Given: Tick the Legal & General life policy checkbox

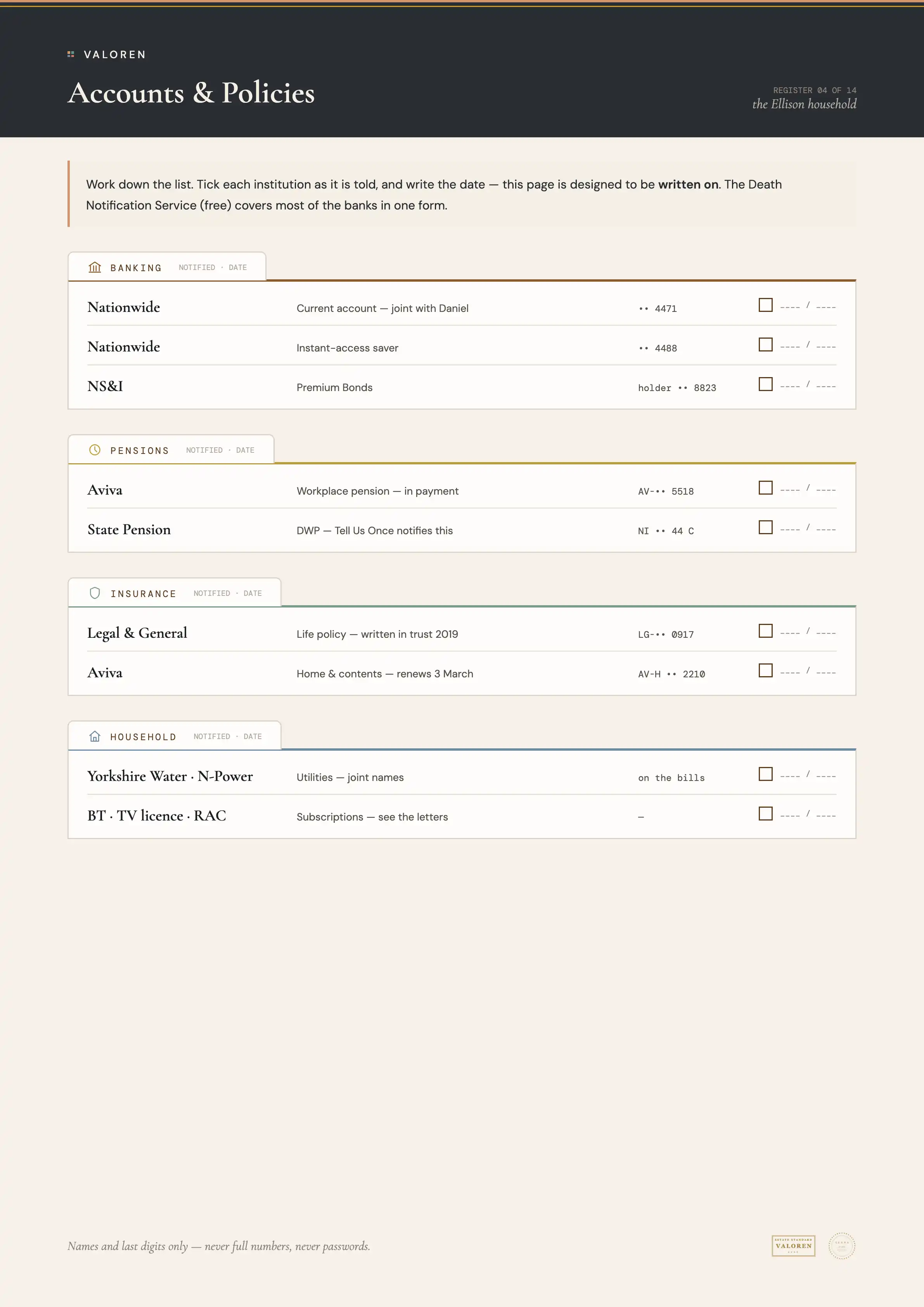Looking at the screenshot, I should pos(766,631).
